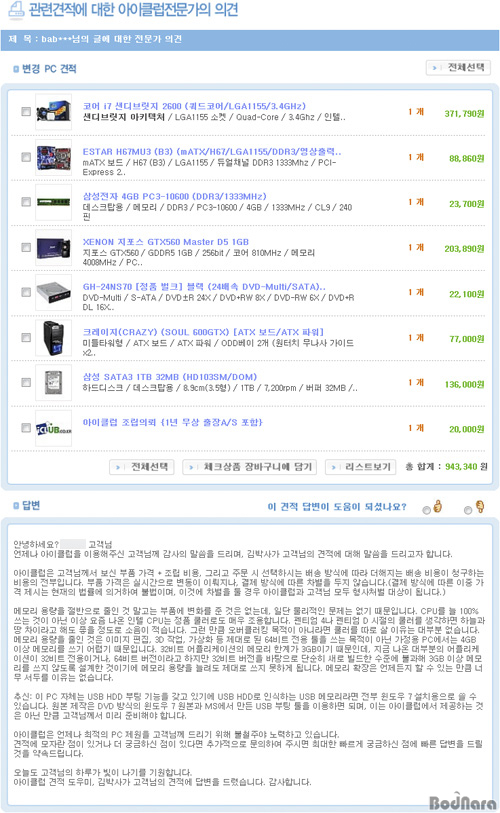Click the thumbs-up helpful answer icon

tap(438, 506)
